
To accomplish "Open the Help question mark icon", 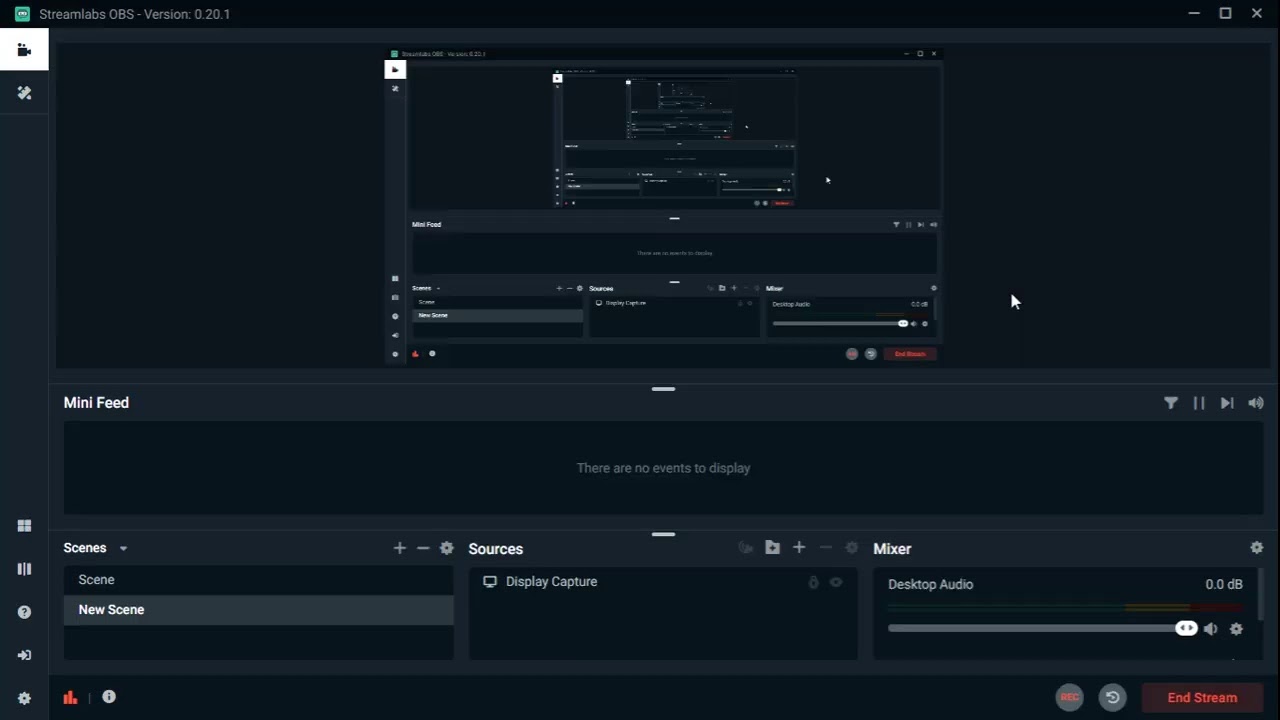I will 24,612.
